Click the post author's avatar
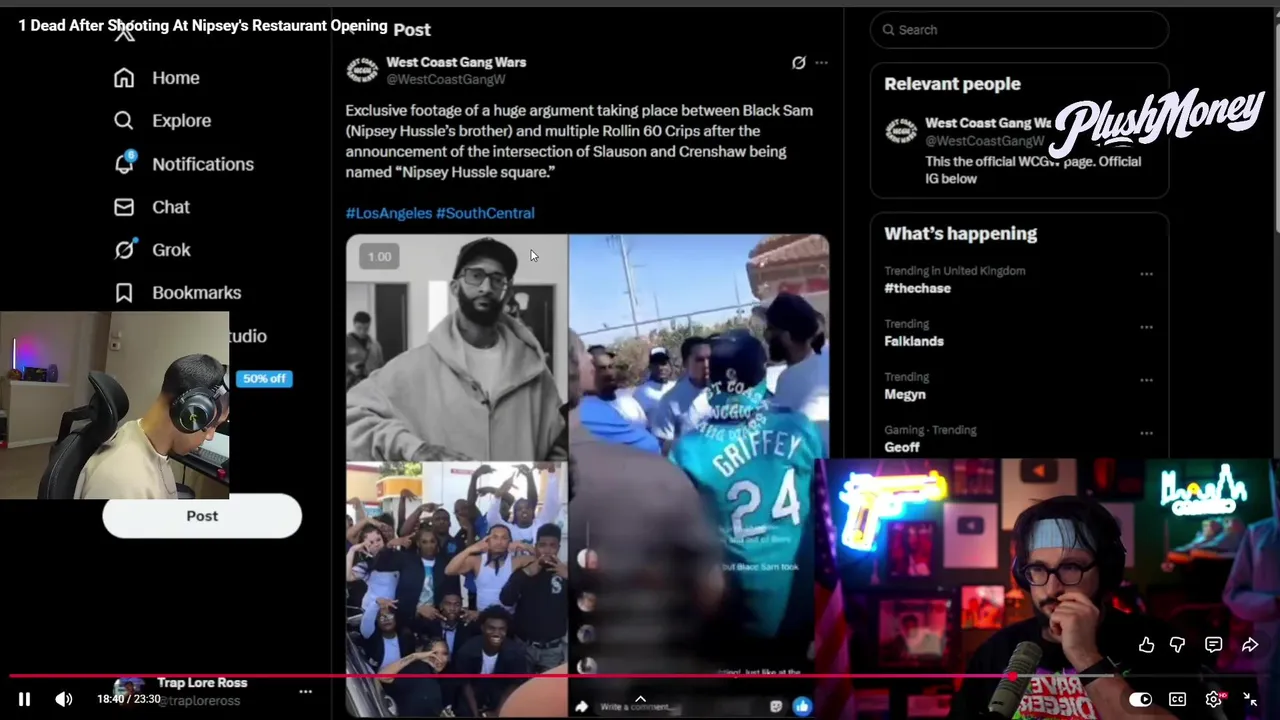1280x720 pixels. pos(362,70)
